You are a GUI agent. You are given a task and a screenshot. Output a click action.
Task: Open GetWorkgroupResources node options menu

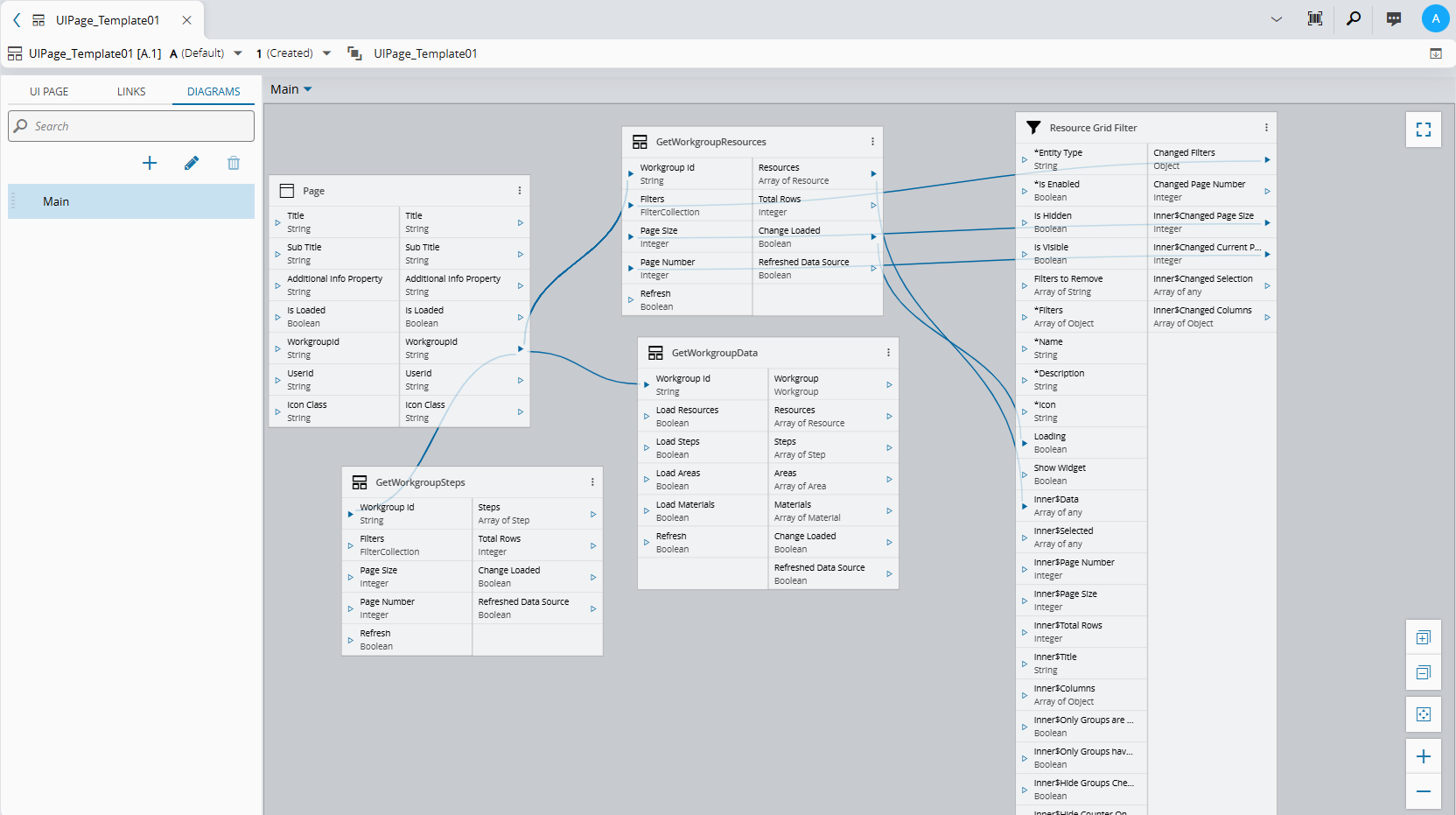coord(872,142)
